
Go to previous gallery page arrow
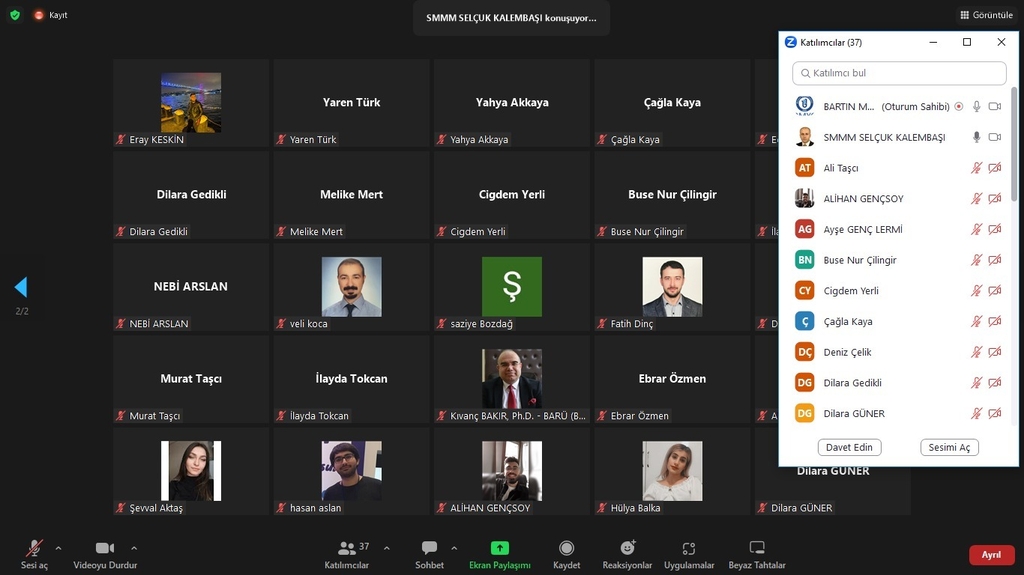pyautogui.click(x=21, y=286)
